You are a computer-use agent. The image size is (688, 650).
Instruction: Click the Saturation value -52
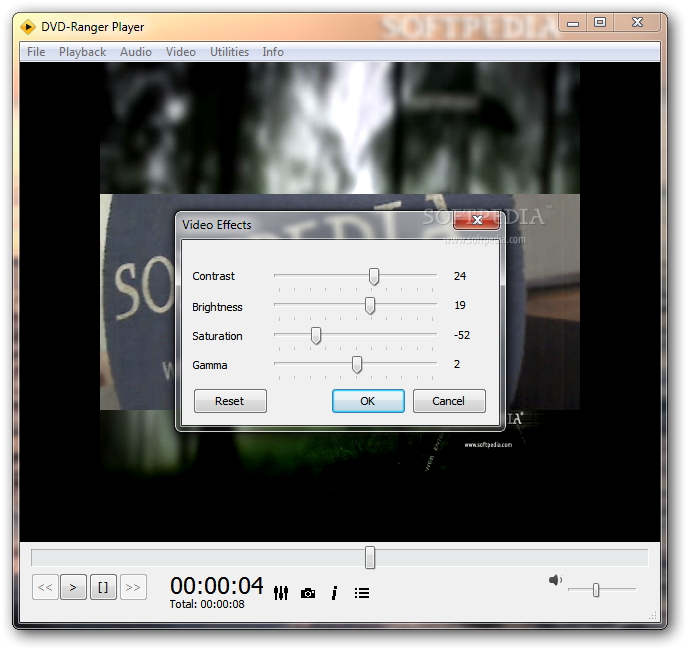click(462, 335)
